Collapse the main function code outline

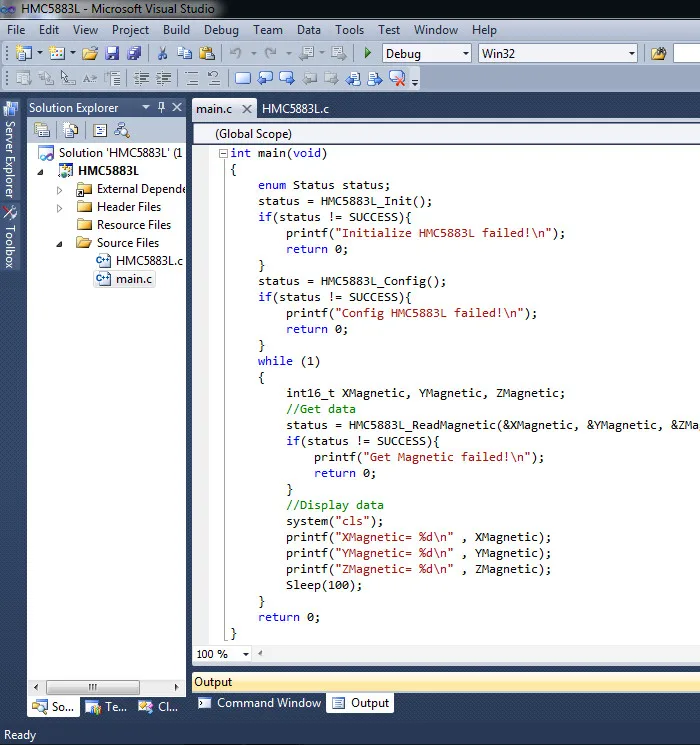click(x=222, y=153)
